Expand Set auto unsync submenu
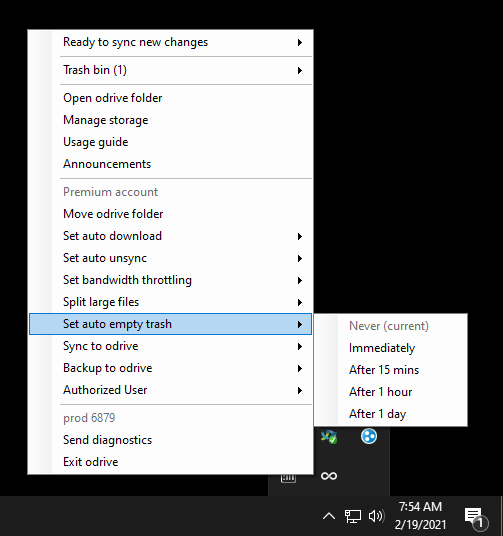This screenshot has height=536, width=503. [170, 258]
